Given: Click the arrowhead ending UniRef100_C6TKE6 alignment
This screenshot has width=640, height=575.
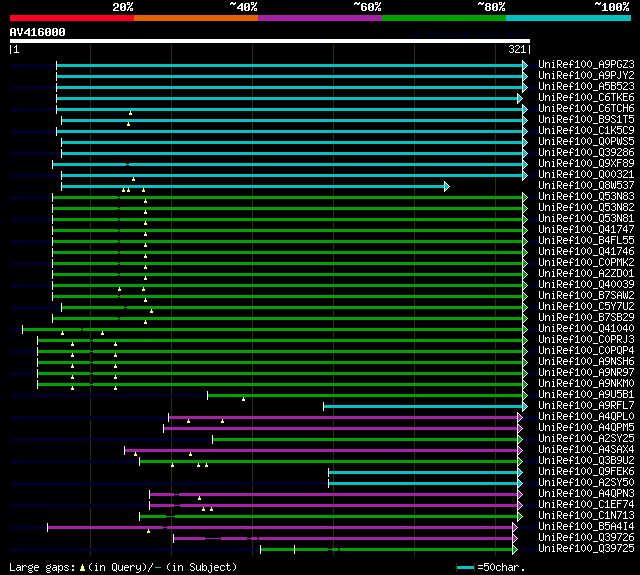Looking at the screenshot, I should (x=520, y=98).
